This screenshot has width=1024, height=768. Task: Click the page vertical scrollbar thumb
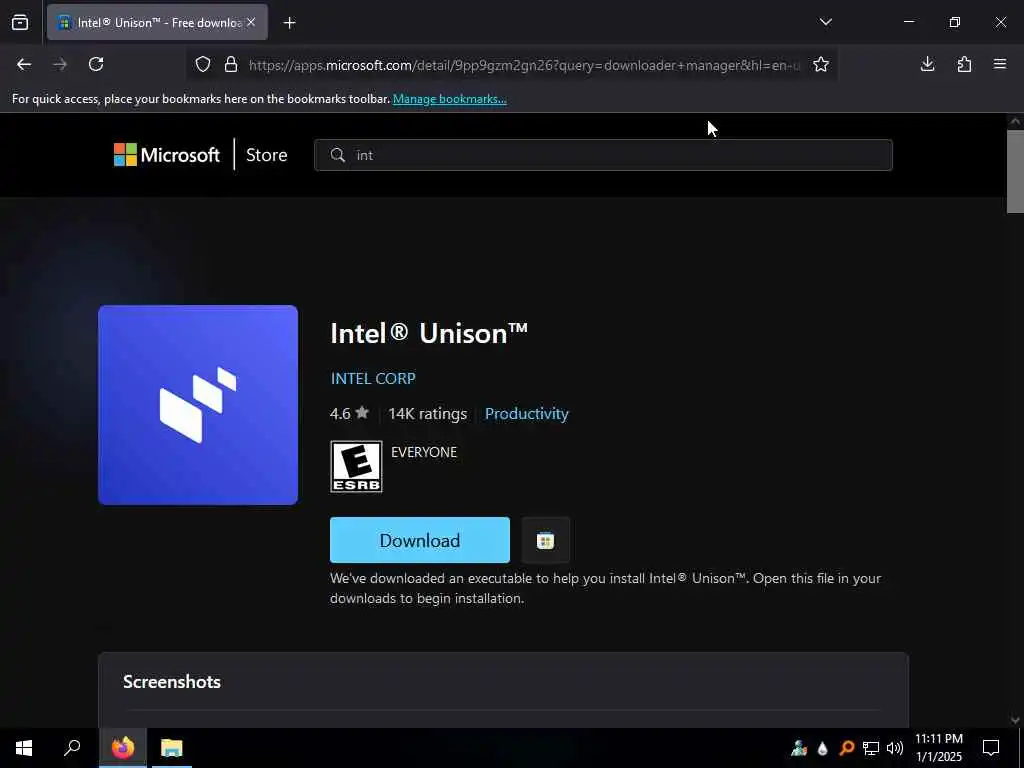pos(1015,171)
